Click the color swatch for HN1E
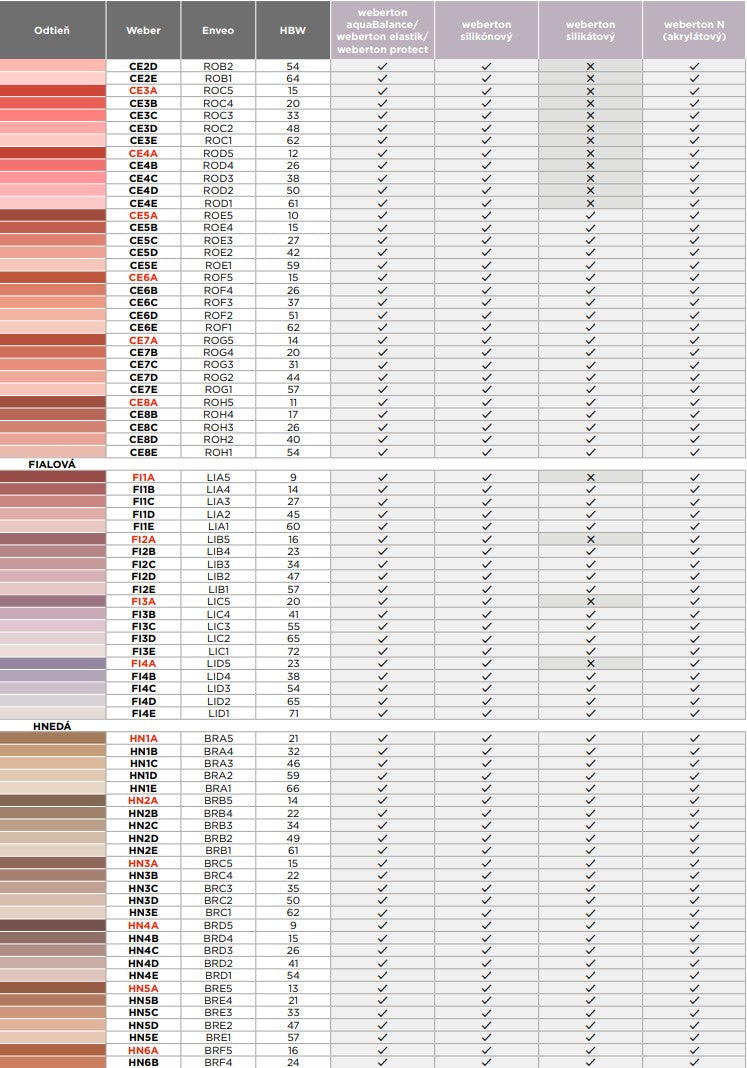Screen dimensions: 747x1068 point(53,788)
